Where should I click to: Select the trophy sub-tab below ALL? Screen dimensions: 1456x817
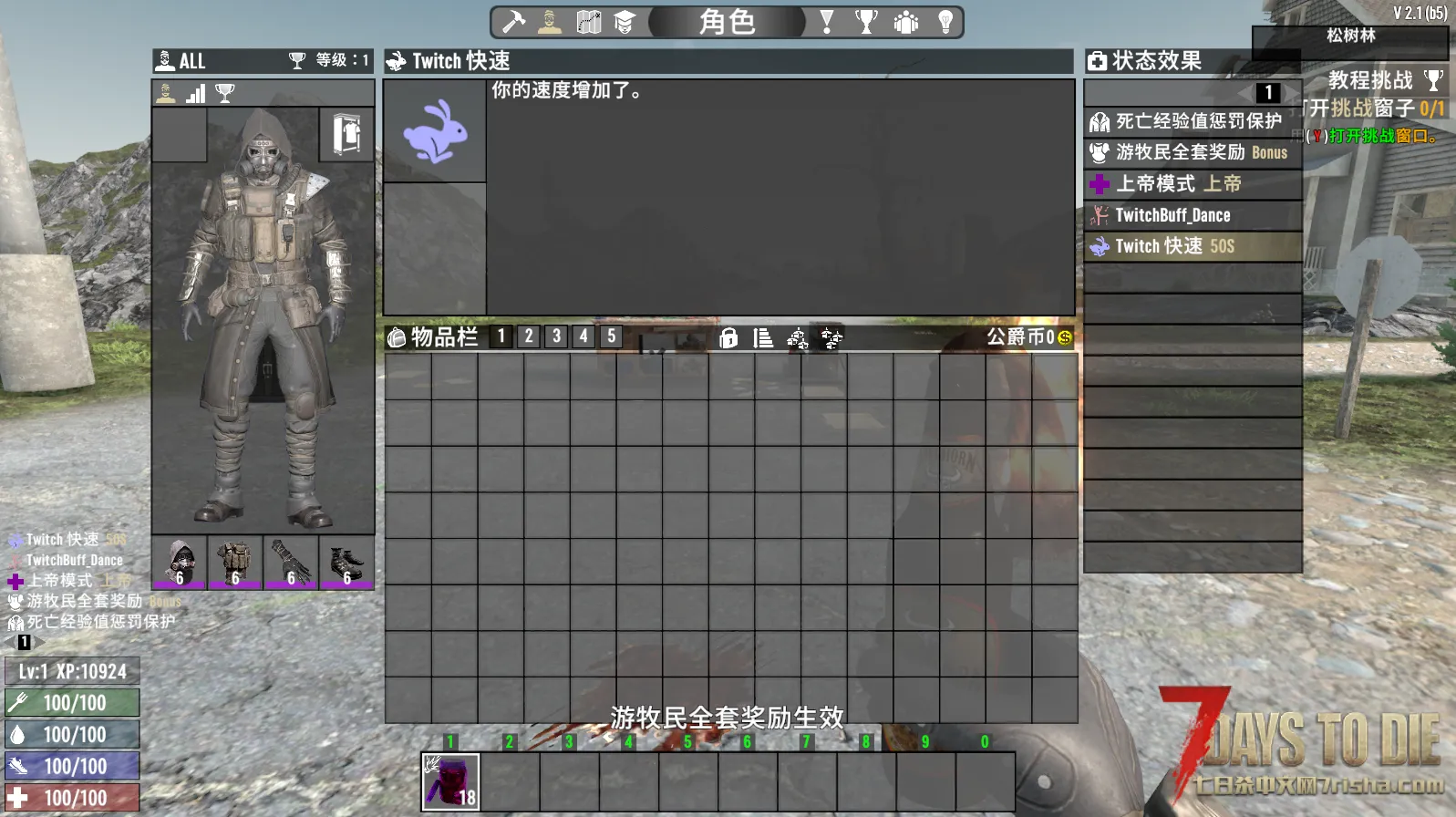pyautogui.click(x=224, y=93)
